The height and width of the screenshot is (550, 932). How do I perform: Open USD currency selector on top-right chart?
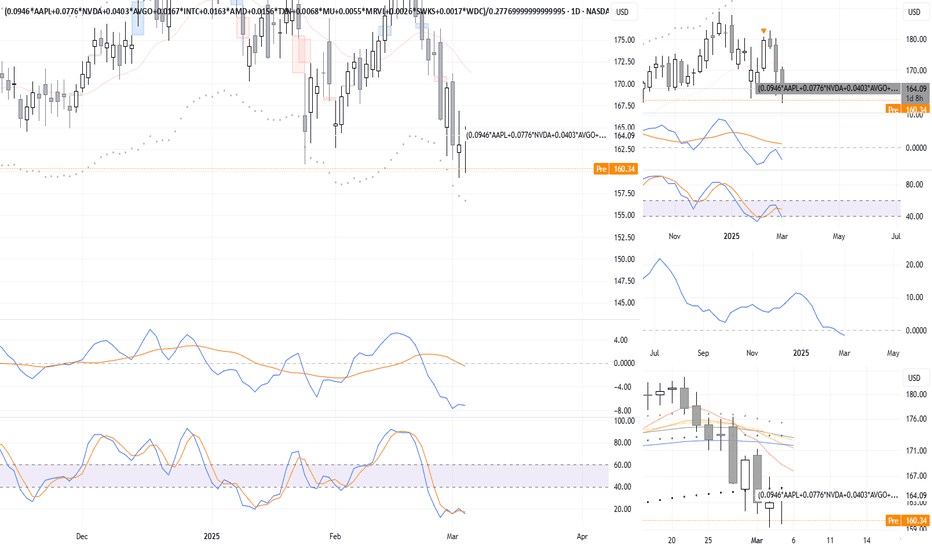(914, 12)
